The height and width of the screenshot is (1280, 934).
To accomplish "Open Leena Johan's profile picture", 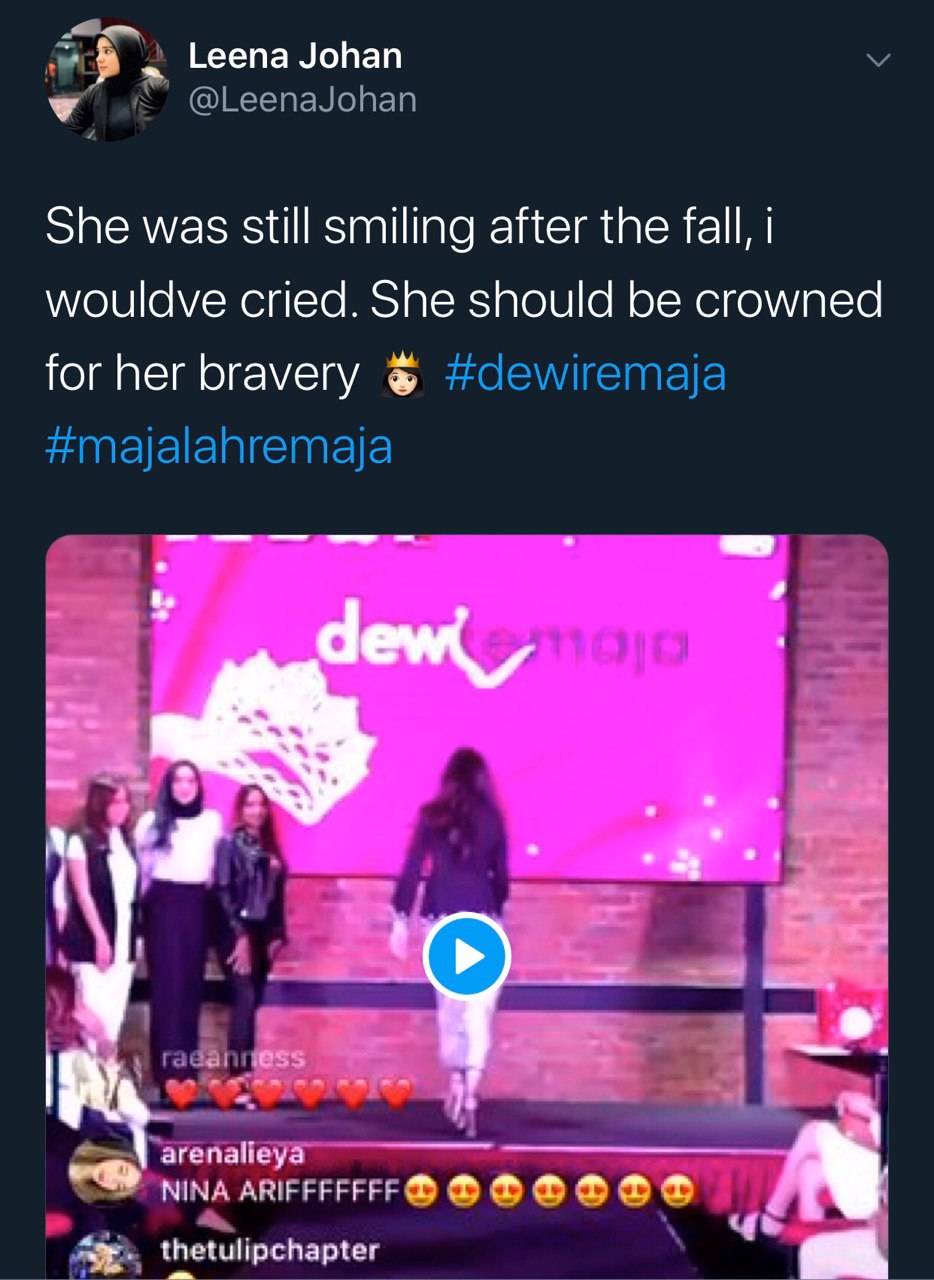I will 107,79.
